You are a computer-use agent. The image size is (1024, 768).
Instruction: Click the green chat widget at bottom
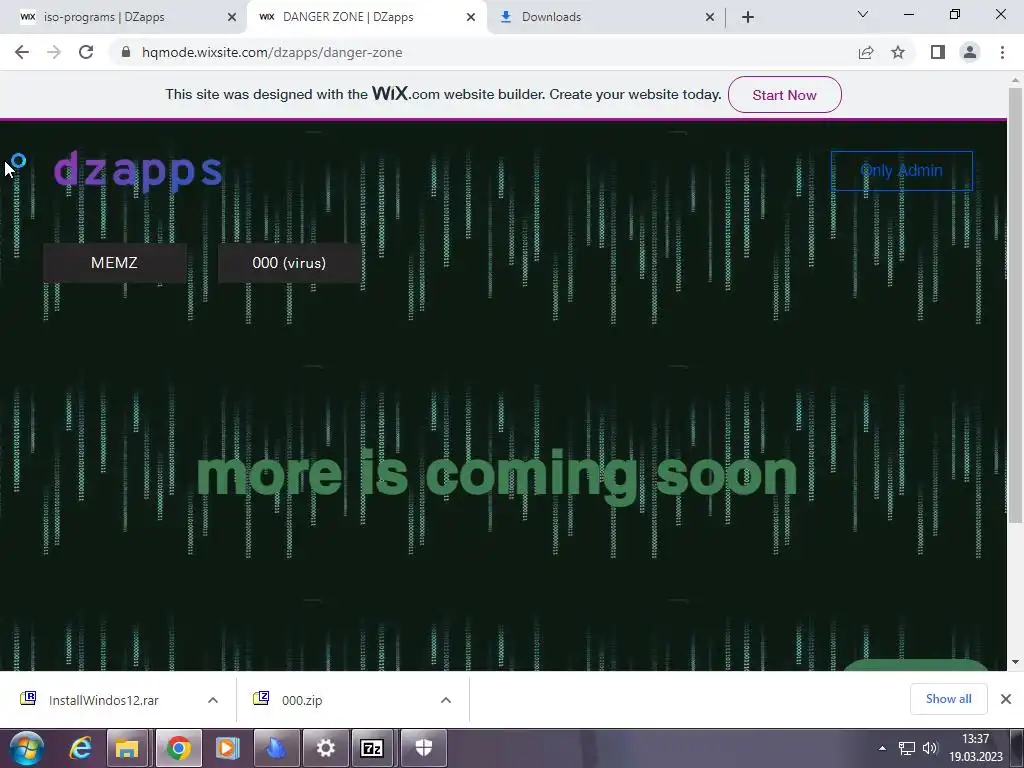[x=916, y=665]
